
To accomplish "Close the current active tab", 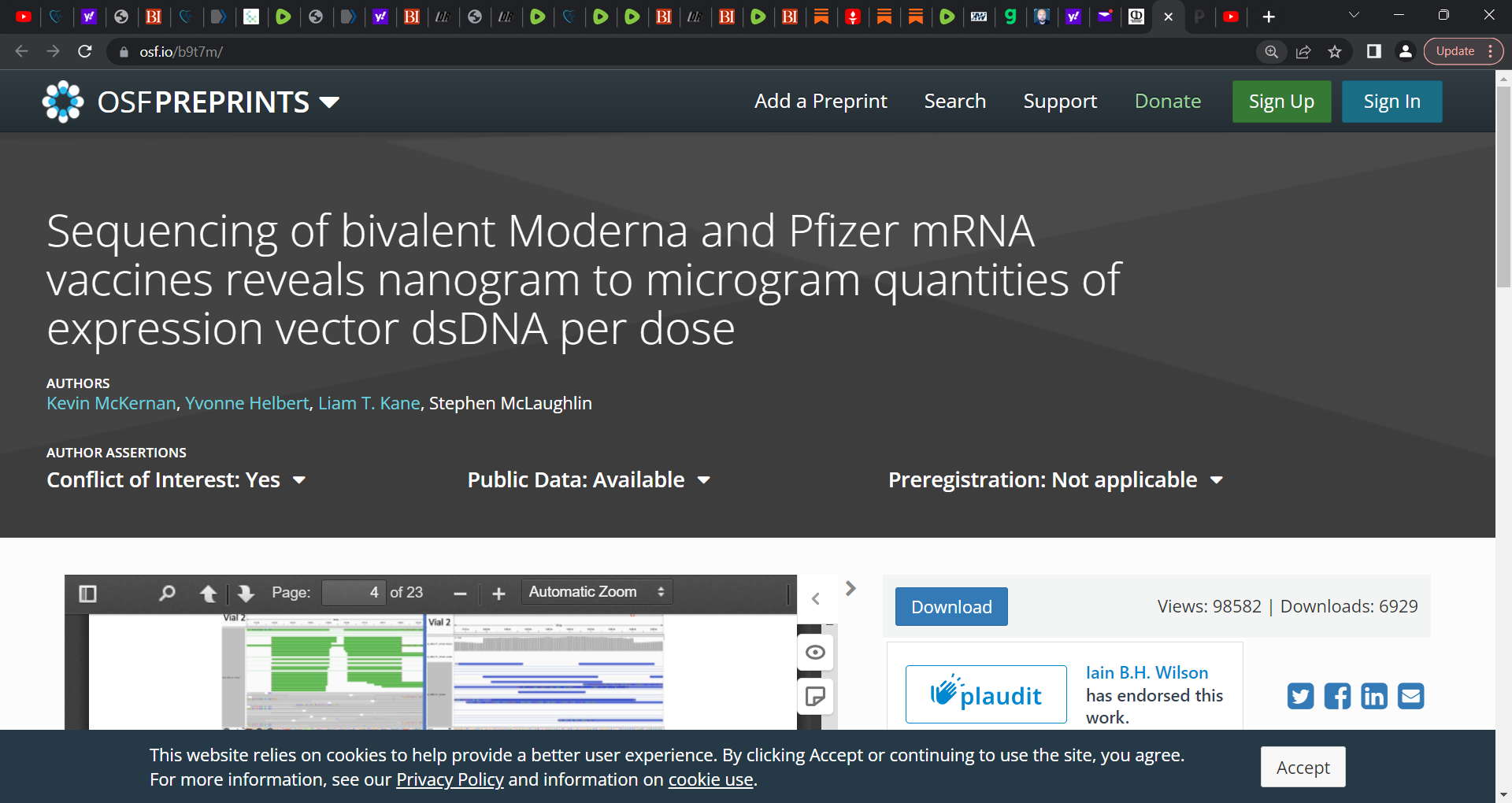I will [x=1168, y=17].
